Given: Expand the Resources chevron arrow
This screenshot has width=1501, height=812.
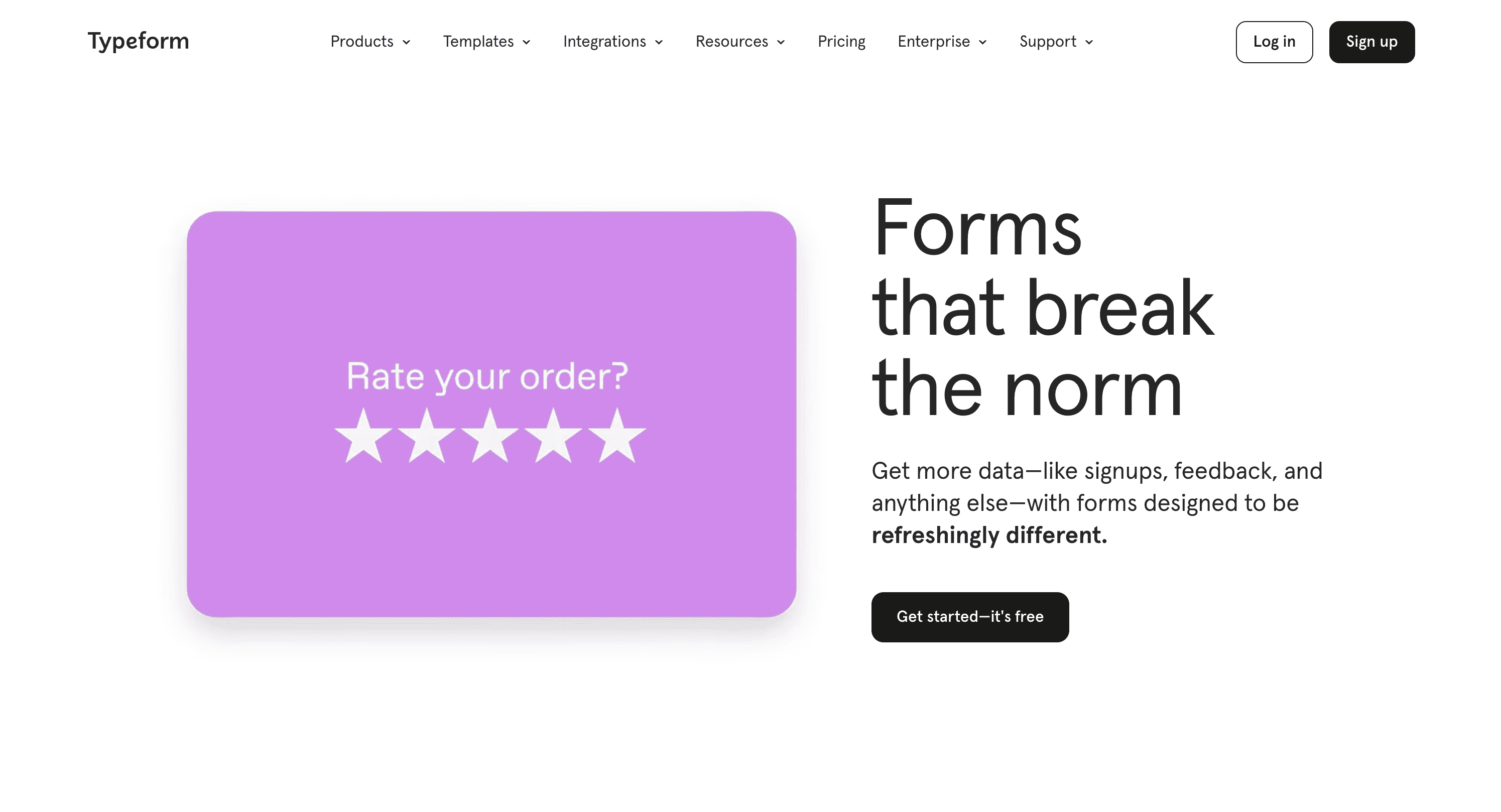Looking at the screenshot, I should [x=782, y=42].
